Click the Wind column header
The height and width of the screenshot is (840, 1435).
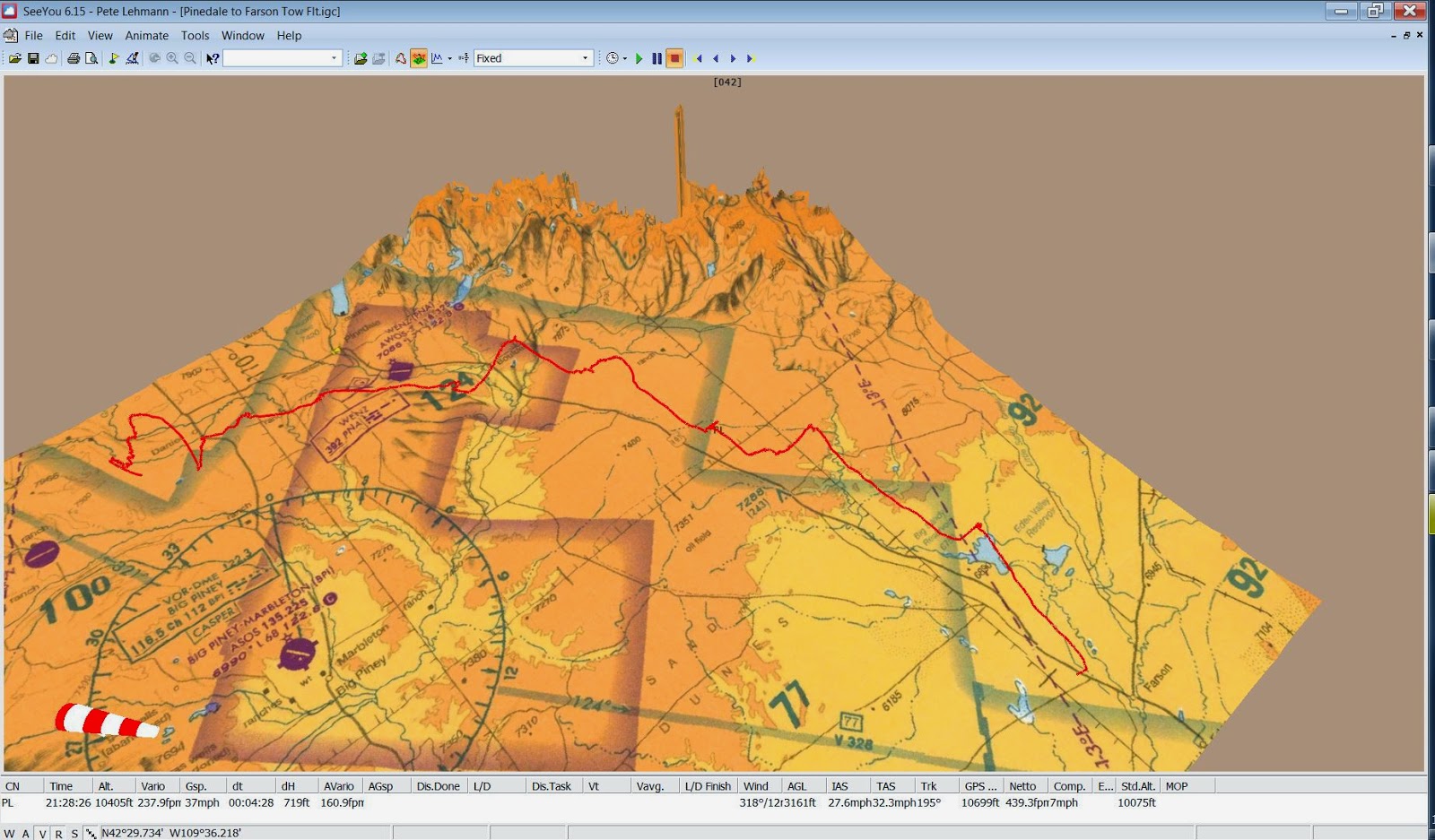pyautogui.click(x=760, y=786)
